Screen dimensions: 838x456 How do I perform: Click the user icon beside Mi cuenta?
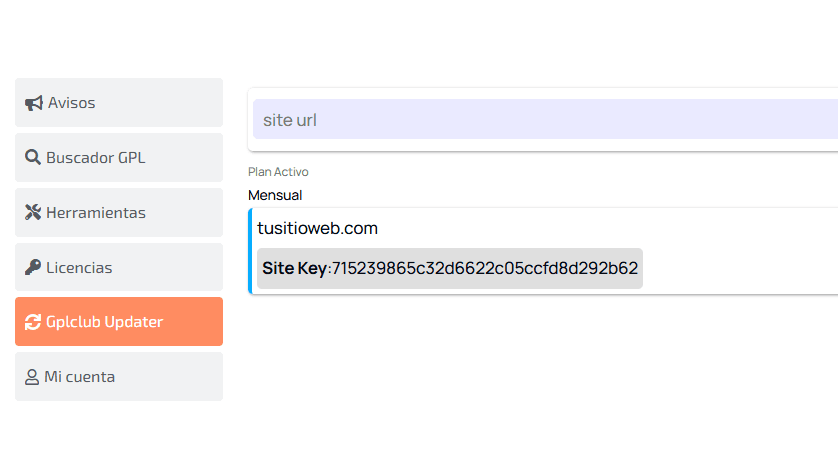pyautogui.click(x=32, y=377)
